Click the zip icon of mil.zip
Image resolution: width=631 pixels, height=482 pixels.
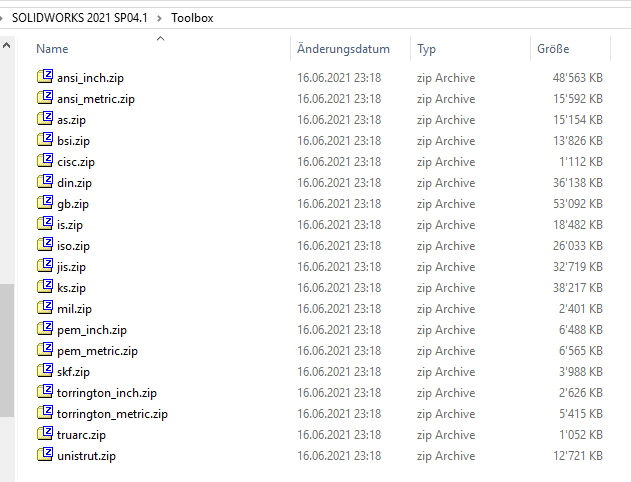click(x=45, y=307)
